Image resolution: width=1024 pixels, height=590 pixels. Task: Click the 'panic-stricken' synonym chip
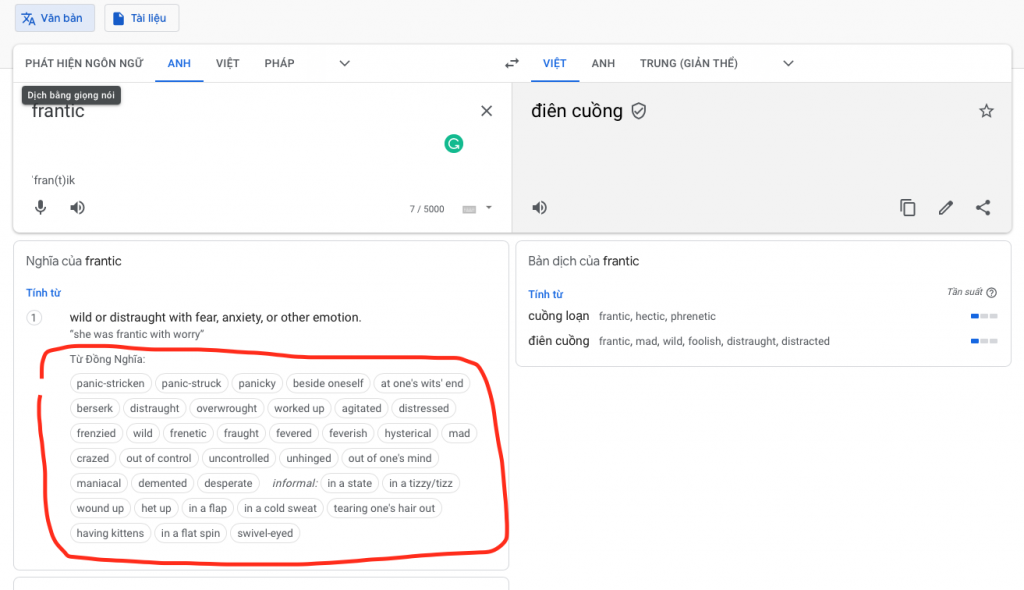click(x=111, y=383)
